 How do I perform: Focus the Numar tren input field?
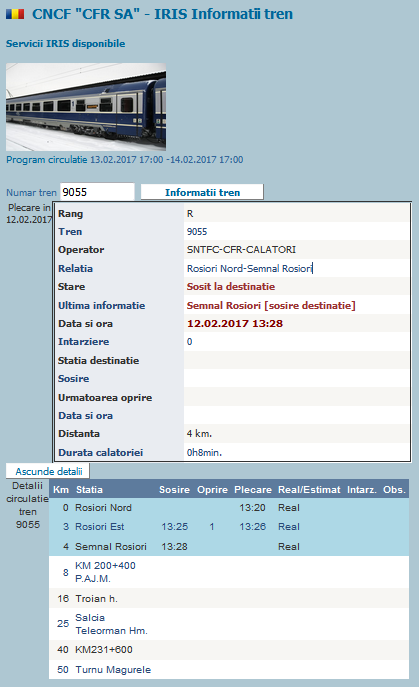pos(97,192)
